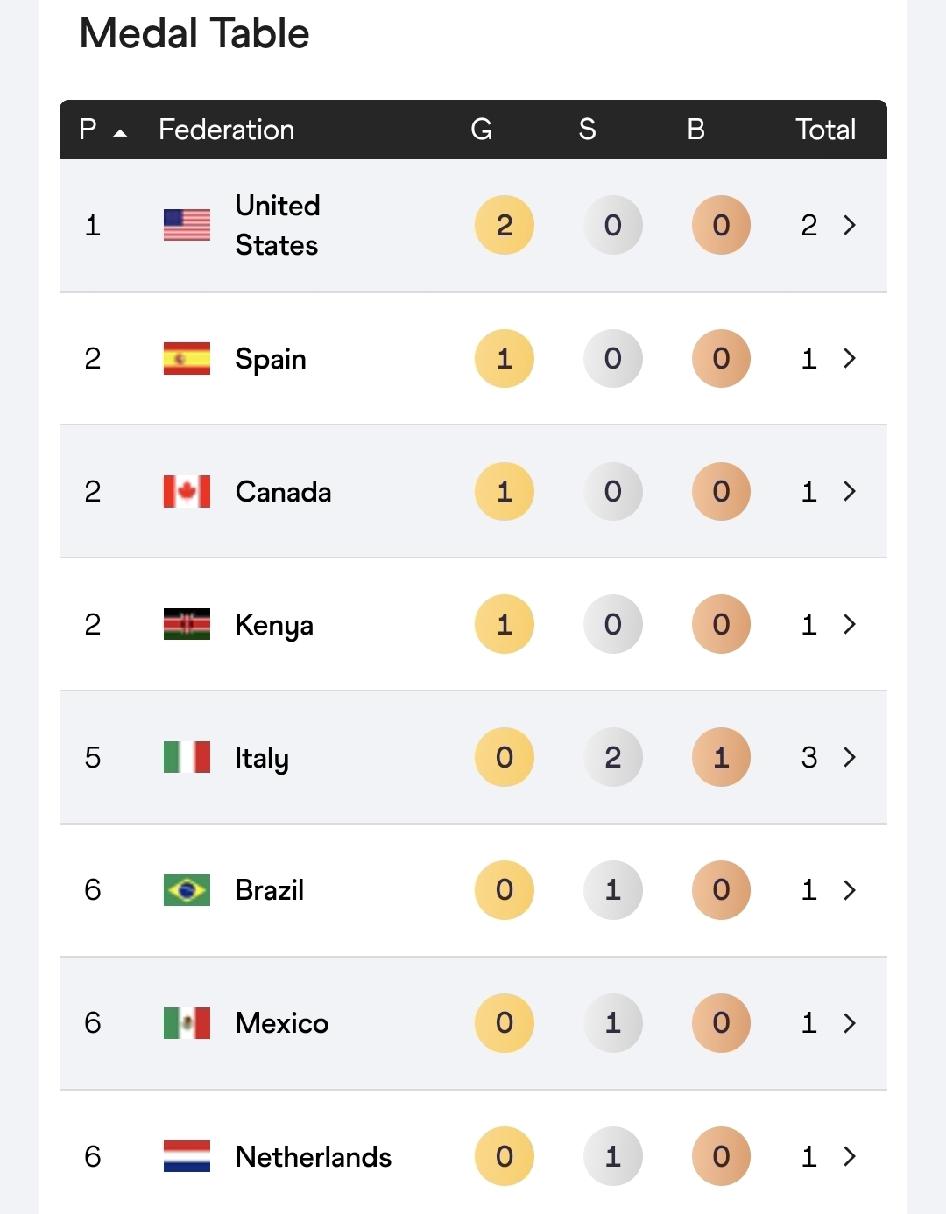Click United States gold medal count badge
The width and height of the screenshot is (946, 1214).
[504, 225]
